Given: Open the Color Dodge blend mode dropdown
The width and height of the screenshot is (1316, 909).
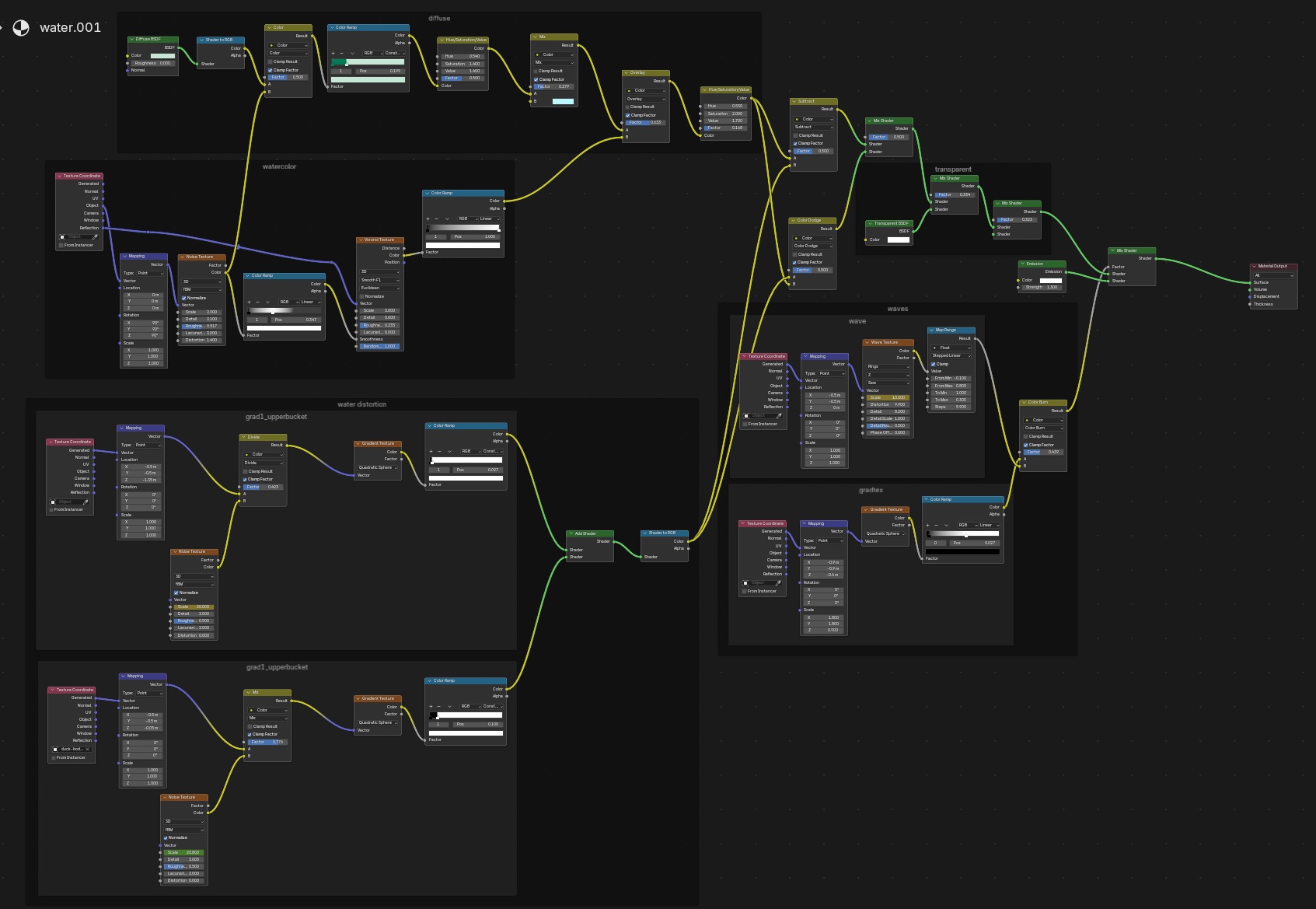Looking at the screenshot, I should click(x=813, y=246).
